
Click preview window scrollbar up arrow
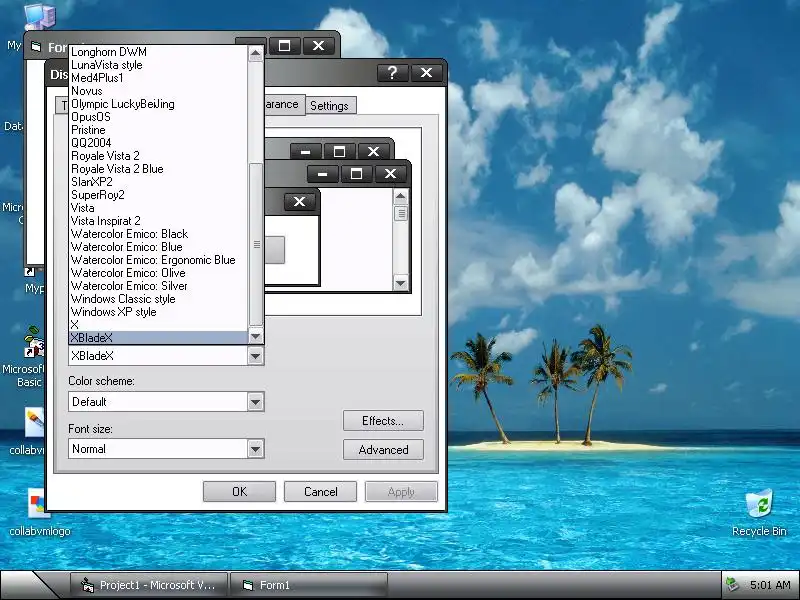coord(401,196)
